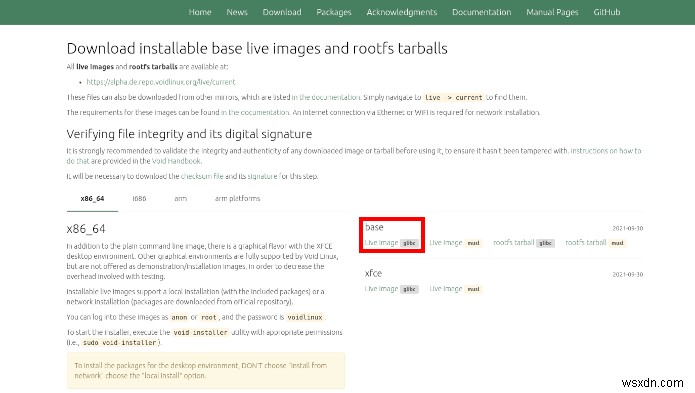Click the 'voidlinux' password code text
The width and height of the screenshot is (695, 393).
(x=305, y=317)
